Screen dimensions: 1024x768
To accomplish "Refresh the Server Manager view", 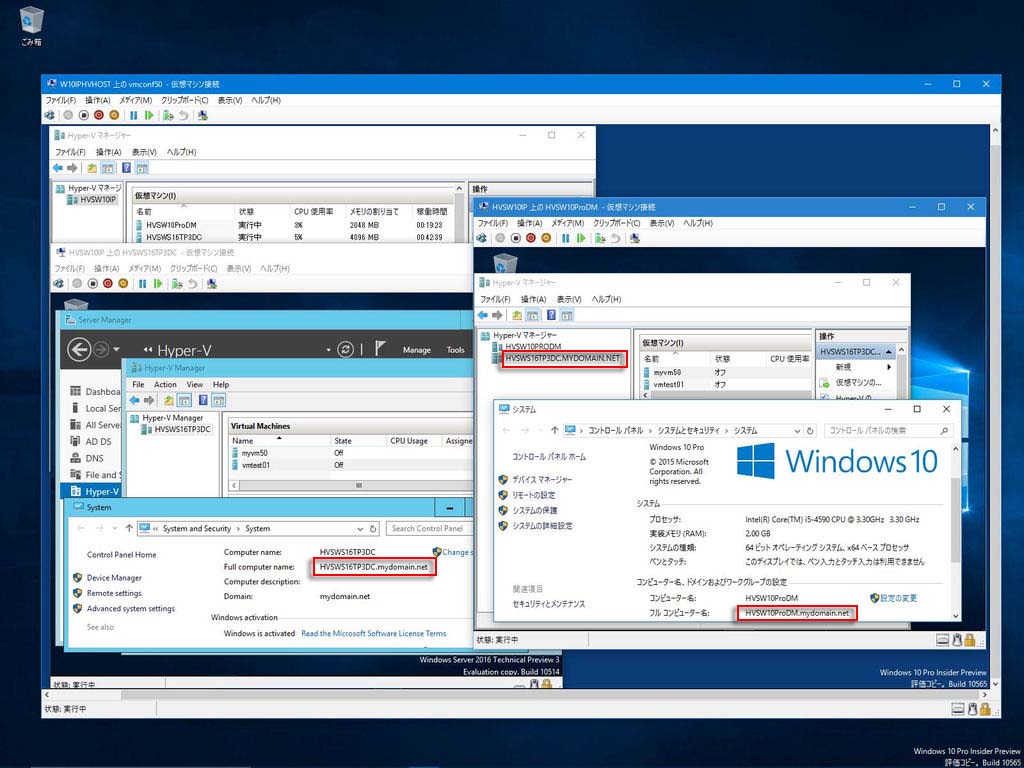I will click(x=345, y=349).
